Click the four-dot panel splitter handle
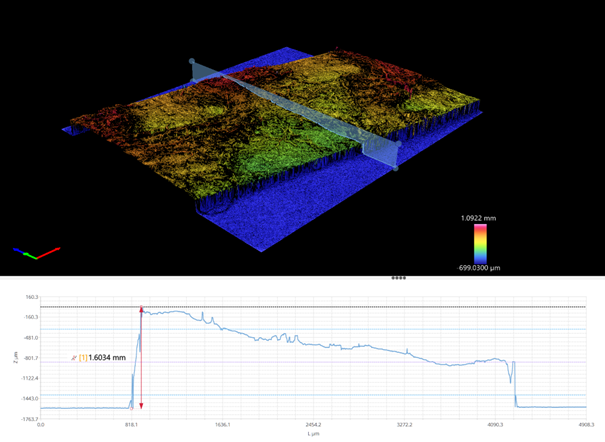 (x=398, y=278)
